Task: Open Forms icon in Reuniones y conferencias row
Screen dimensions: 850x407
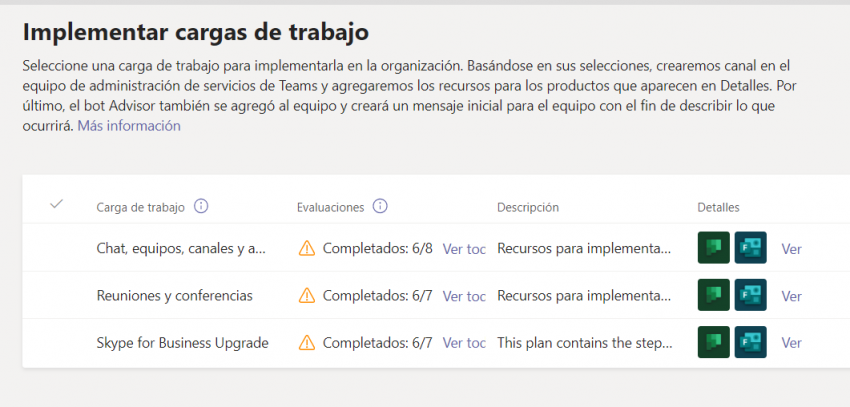Action: (x=751, y=295)
